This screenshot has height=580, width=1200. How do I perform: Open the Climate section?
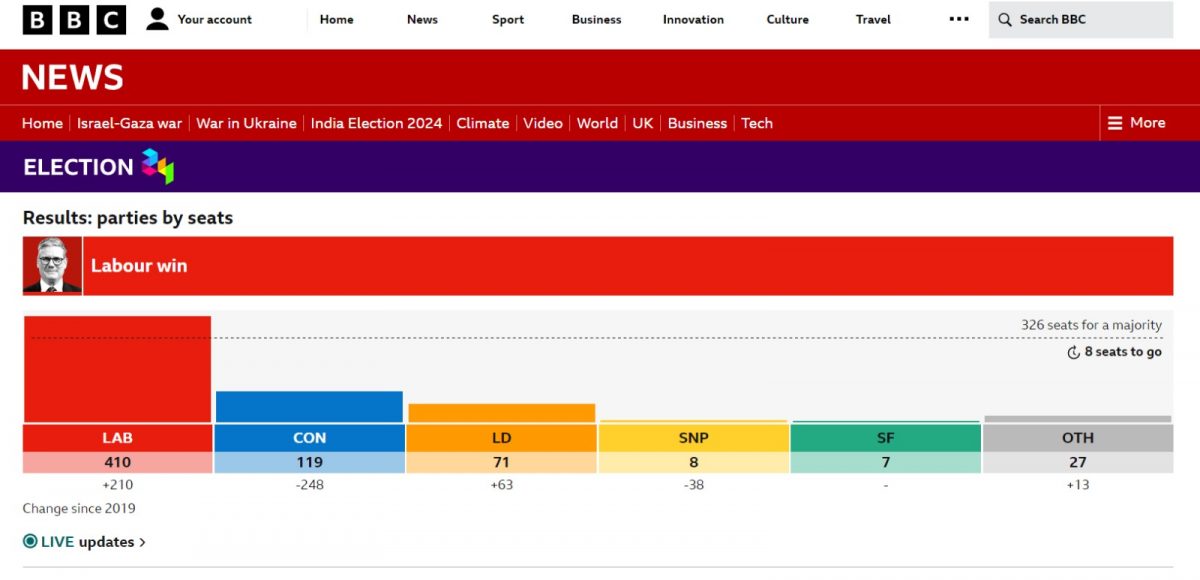click(x=483, y=123)
